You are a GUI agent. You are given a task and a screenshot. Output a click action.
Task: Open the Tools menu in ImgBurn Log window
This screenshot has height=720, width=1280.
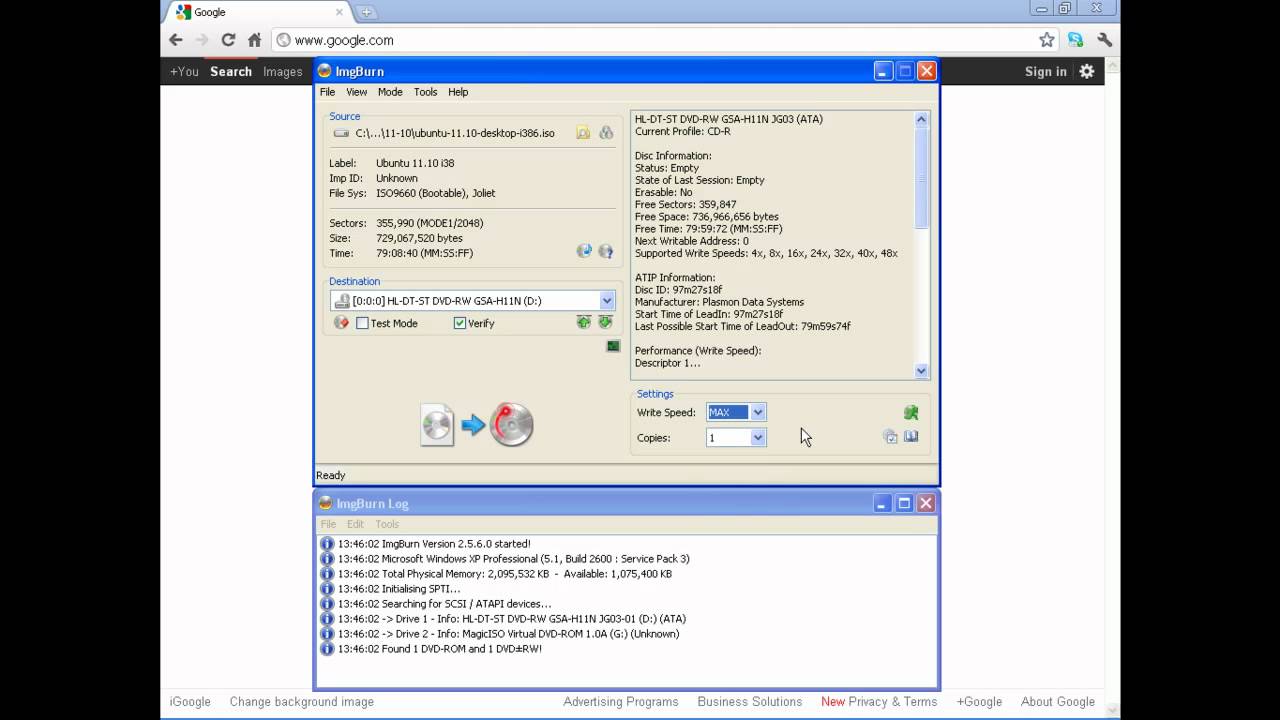click(x=387, y=524)
